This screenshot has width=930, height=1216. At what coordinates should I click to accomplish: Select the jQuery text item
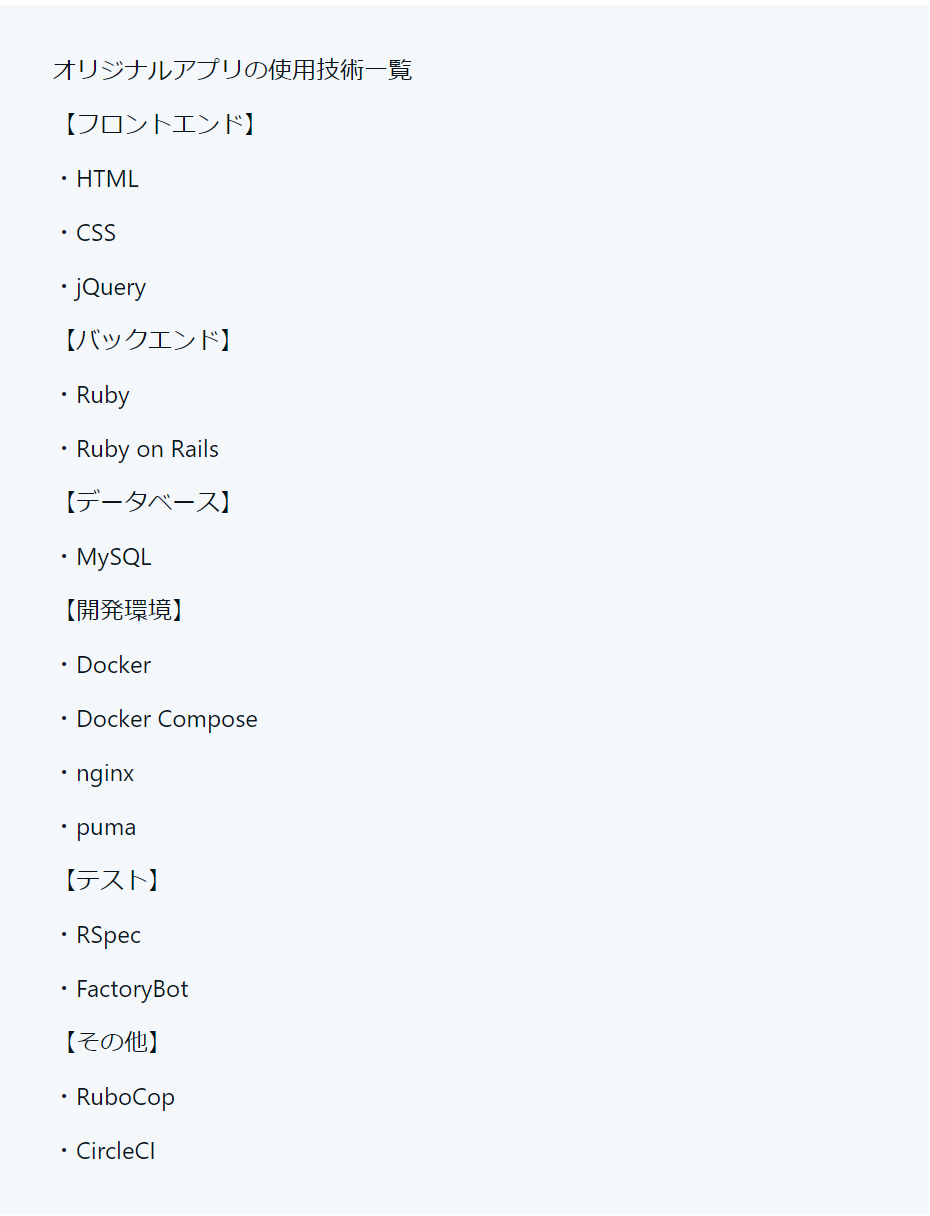click(111, 287)
